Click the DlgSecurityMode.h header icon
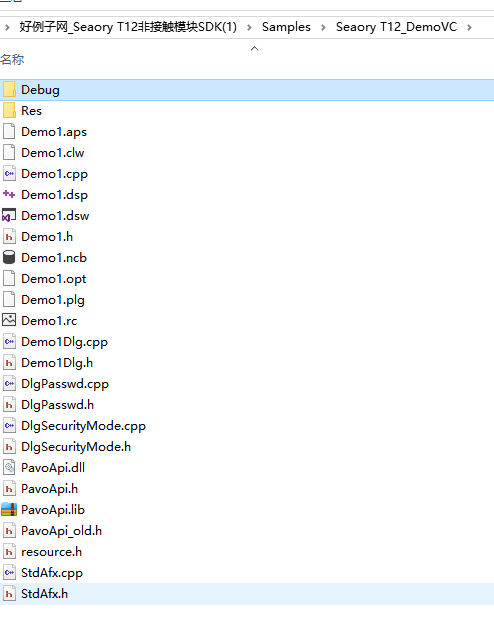Viewport: 494px width, 631px height. 9,447
